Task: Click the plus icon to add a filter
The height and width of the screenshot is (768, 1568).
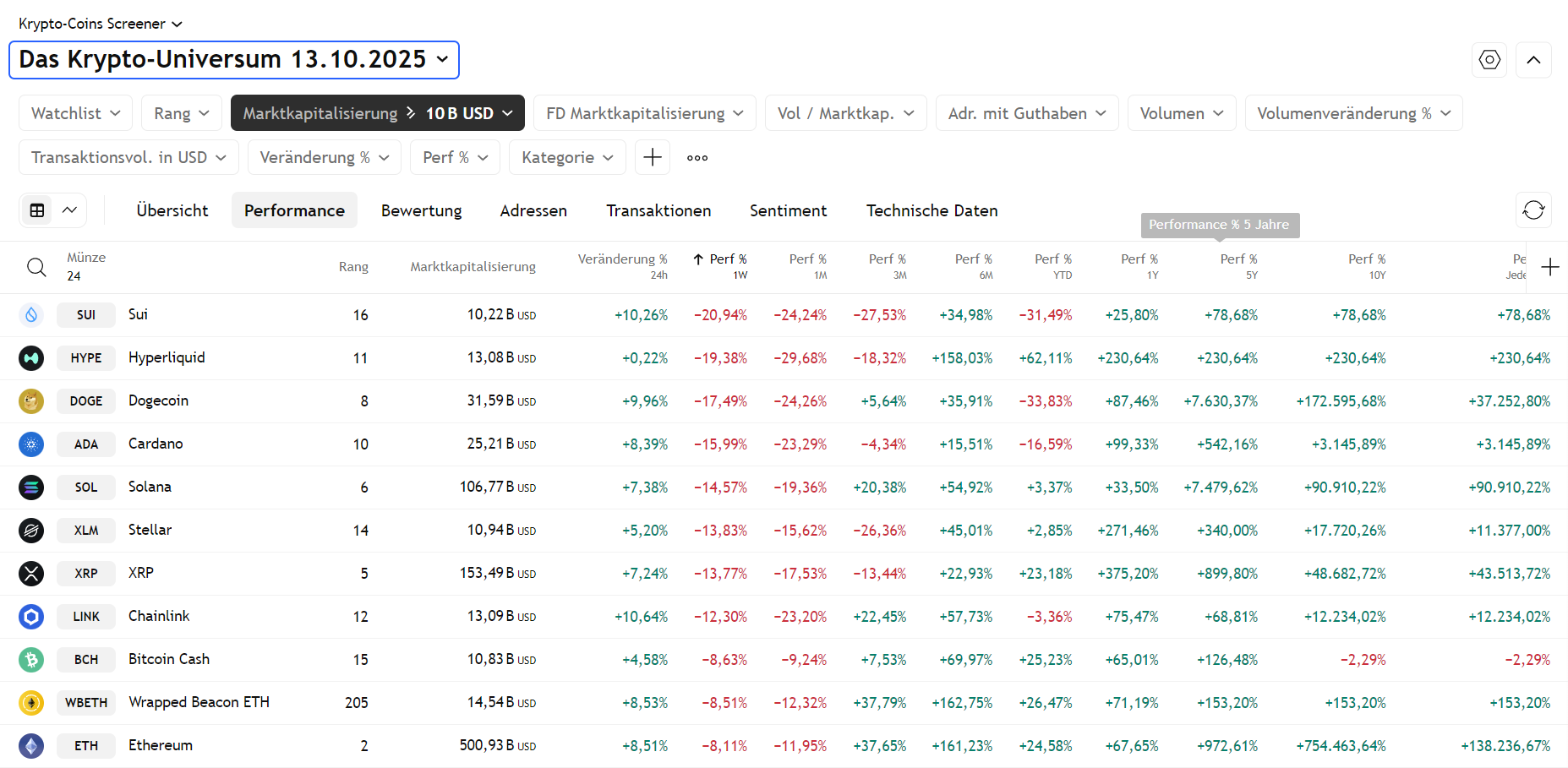Action: 652,158
